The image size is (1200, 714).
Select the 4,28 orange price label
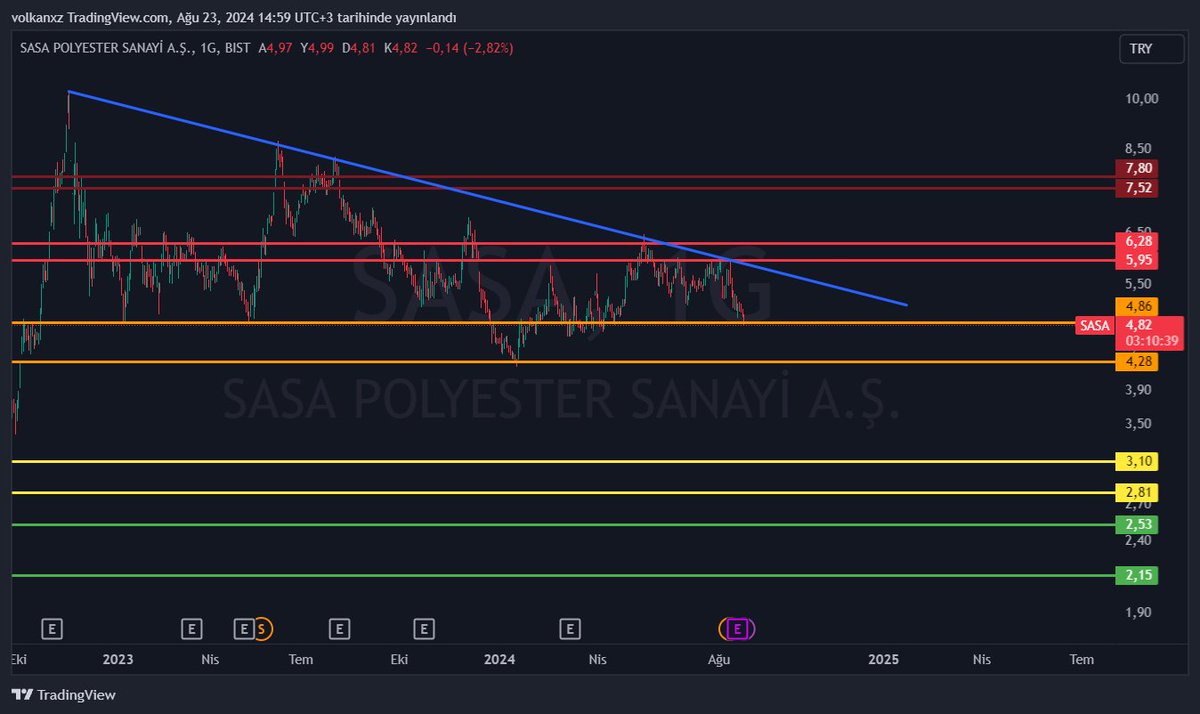click(1138, 362)
